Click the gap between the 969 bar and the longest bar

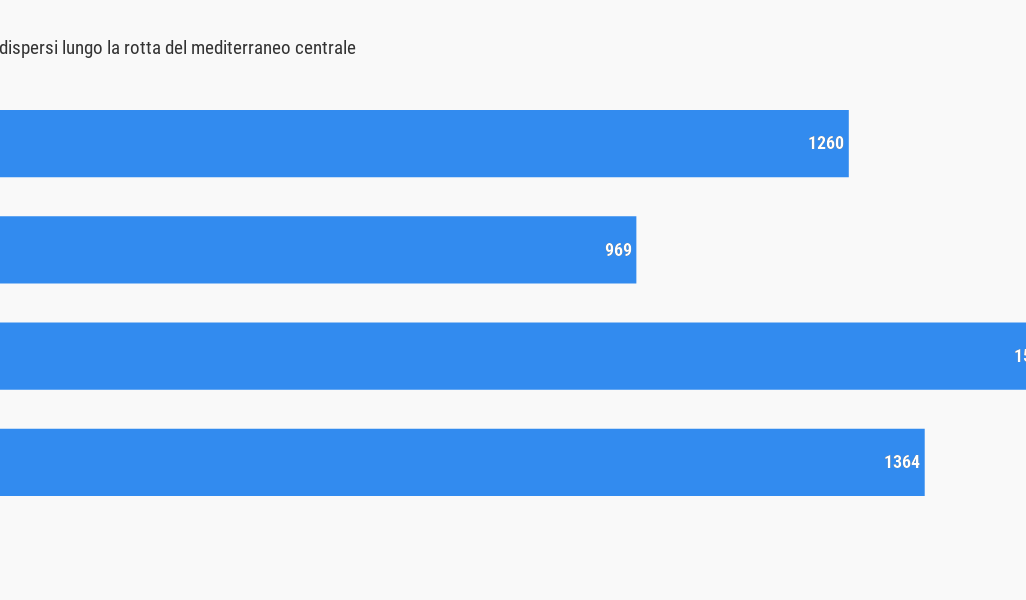pyautogui.click(x=513, y=303)
